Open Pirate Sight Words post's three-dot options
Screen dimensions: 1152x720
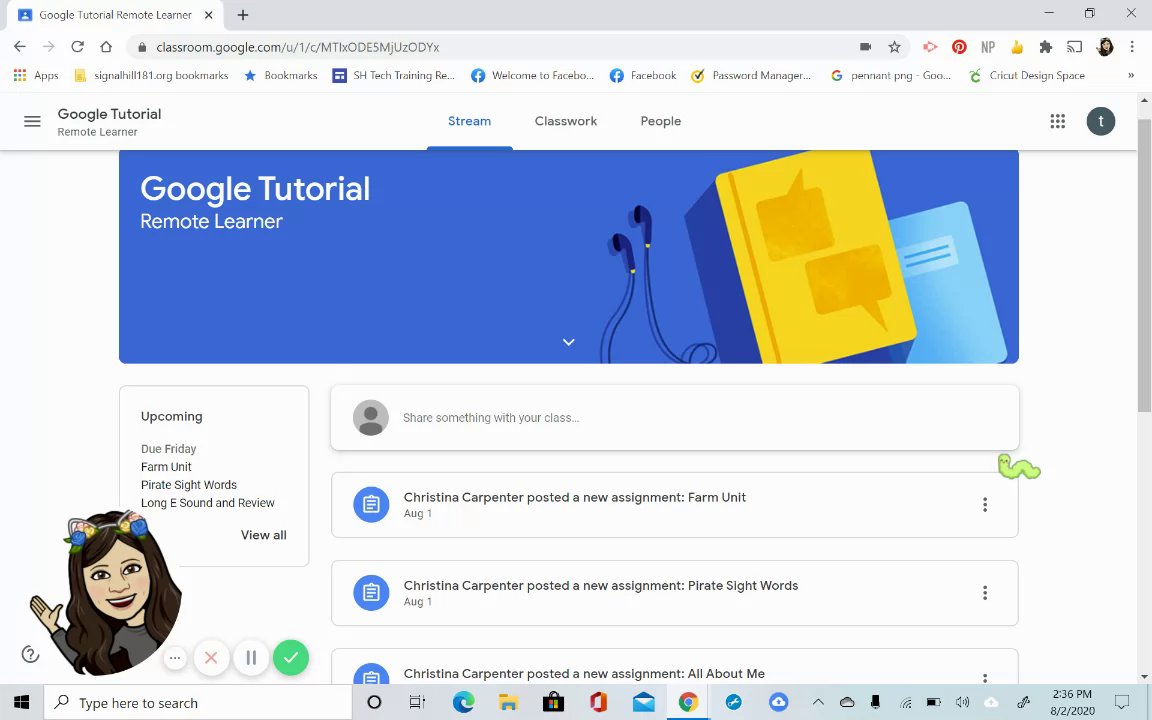tap(984, 593)
